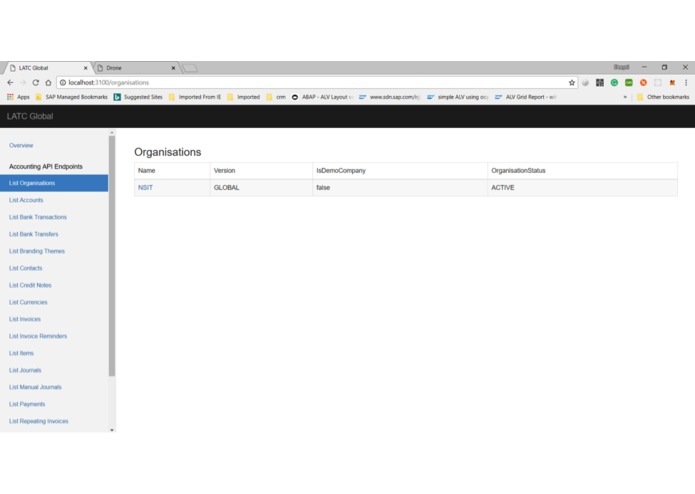This screenshot has height=494, width=695.
Task: Open the NSIT organisation link
Action: point(145,188)
